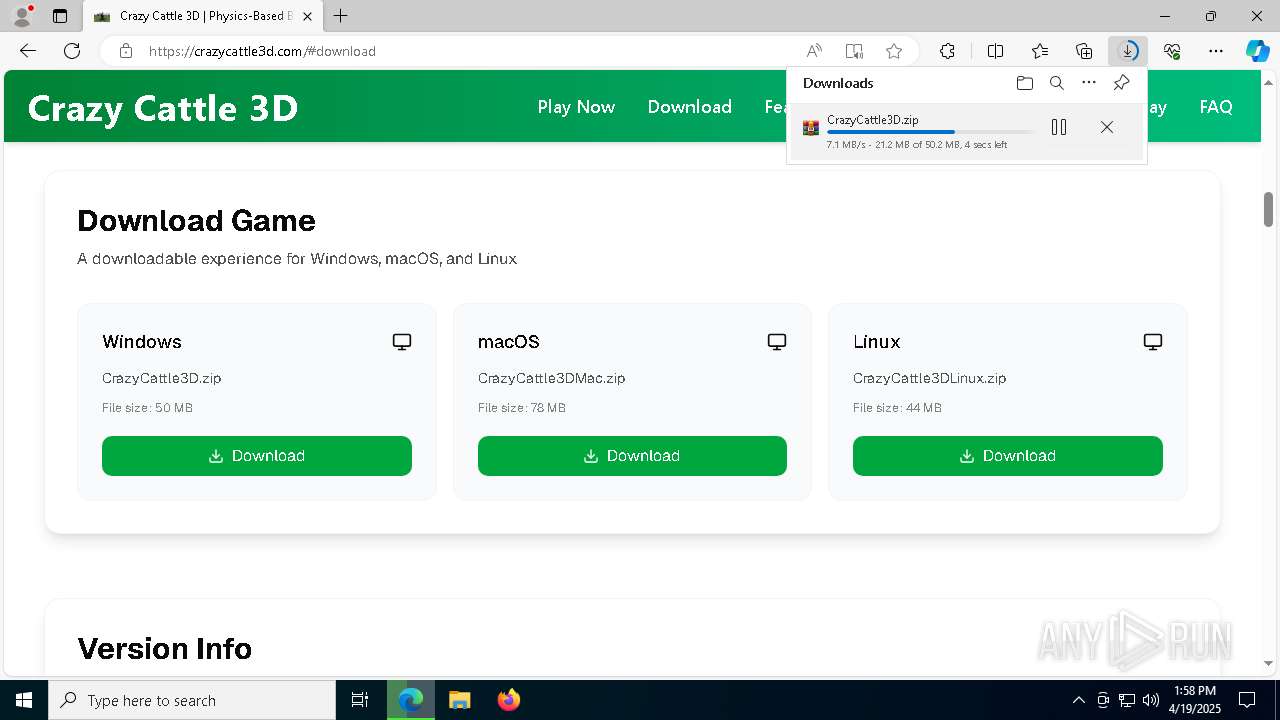Open Microsoft Edge from taskbar
This screenshot has height=720, width=1280.
click(411, 700)
